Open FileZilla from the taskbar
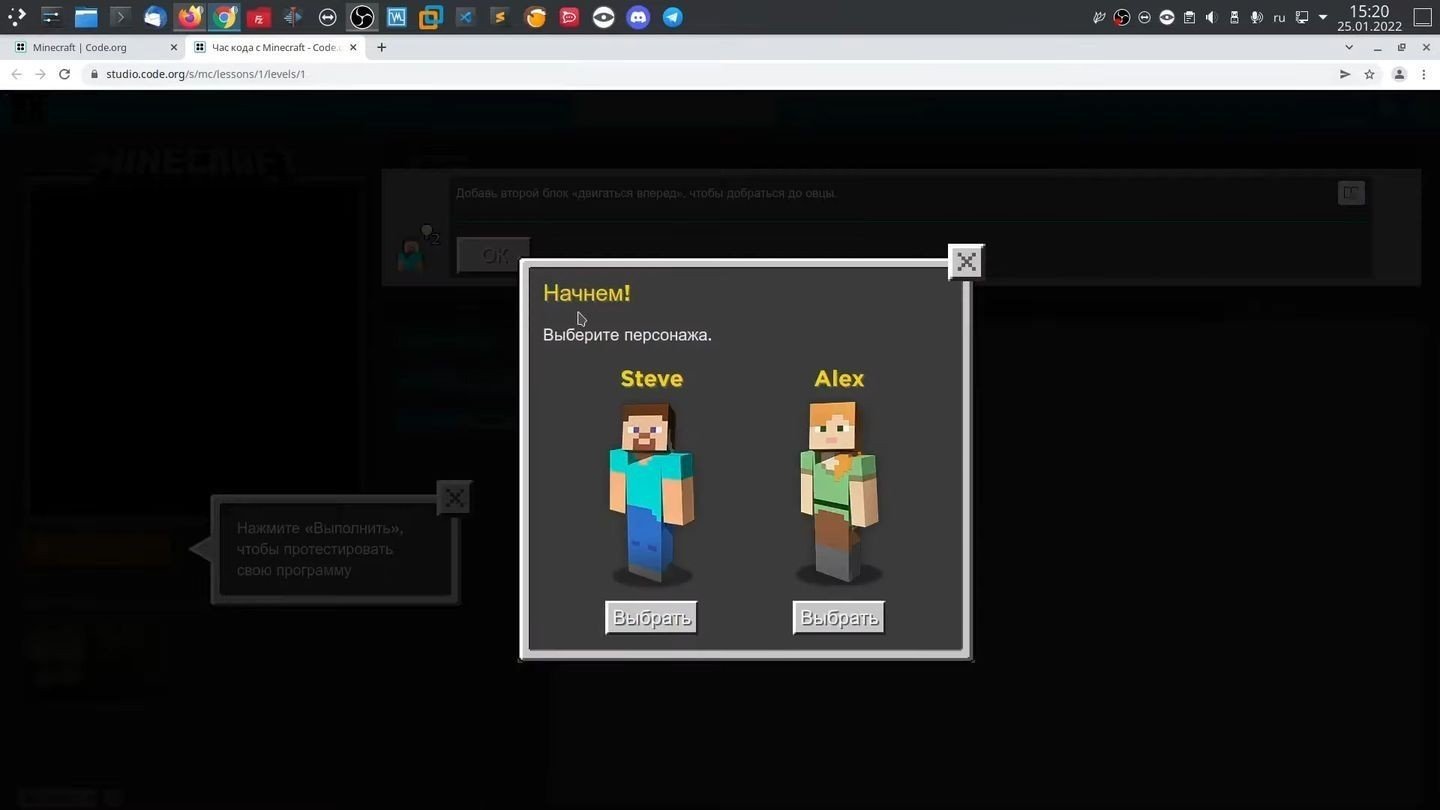Viewport: 1440px width, 810px height. pyautogui.click(x=258, y=17)
